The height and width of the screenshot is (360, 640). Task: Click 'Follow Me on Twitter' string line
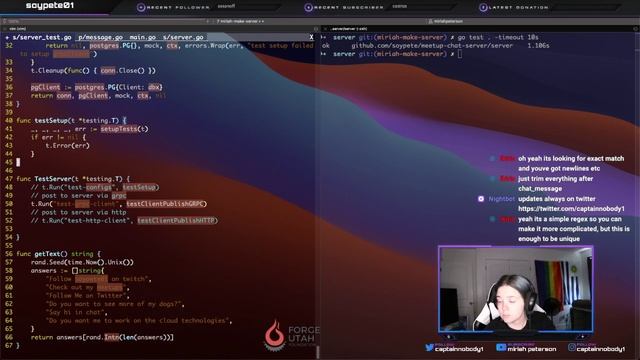coord(88,296)
